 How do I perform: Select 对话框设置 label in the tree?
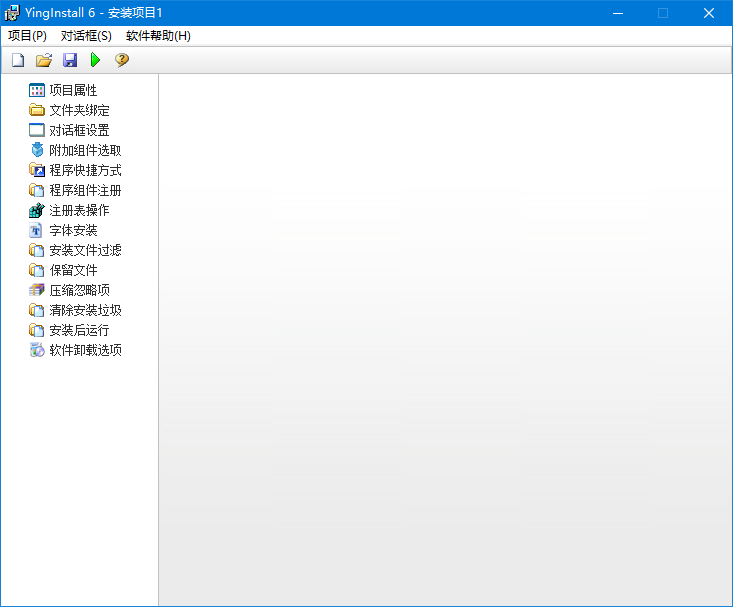(x=79, y=130)
